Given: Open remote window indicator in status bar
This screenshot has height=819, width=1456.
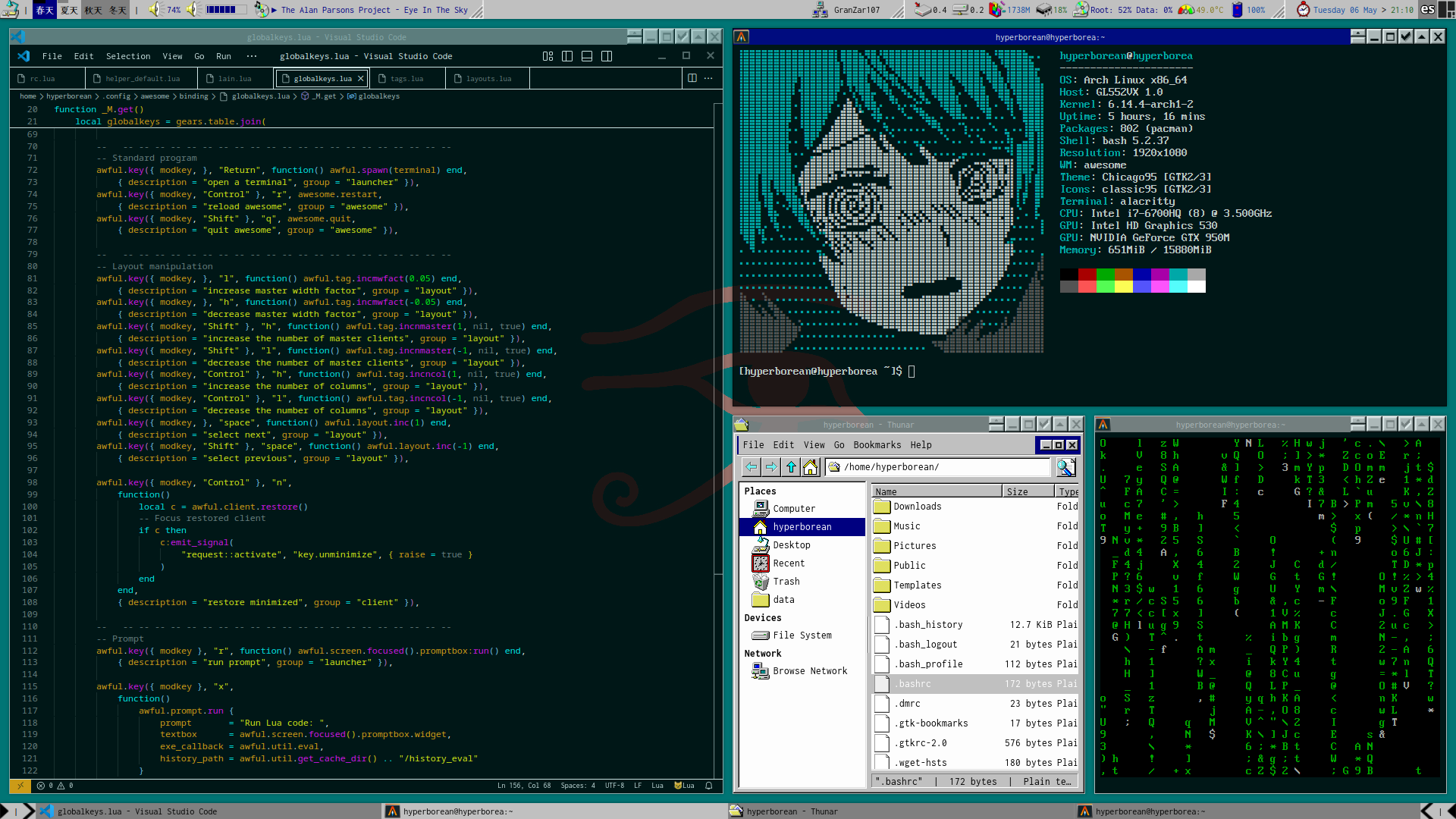Looking at the screenshot, I should click(x=20, y=786).
